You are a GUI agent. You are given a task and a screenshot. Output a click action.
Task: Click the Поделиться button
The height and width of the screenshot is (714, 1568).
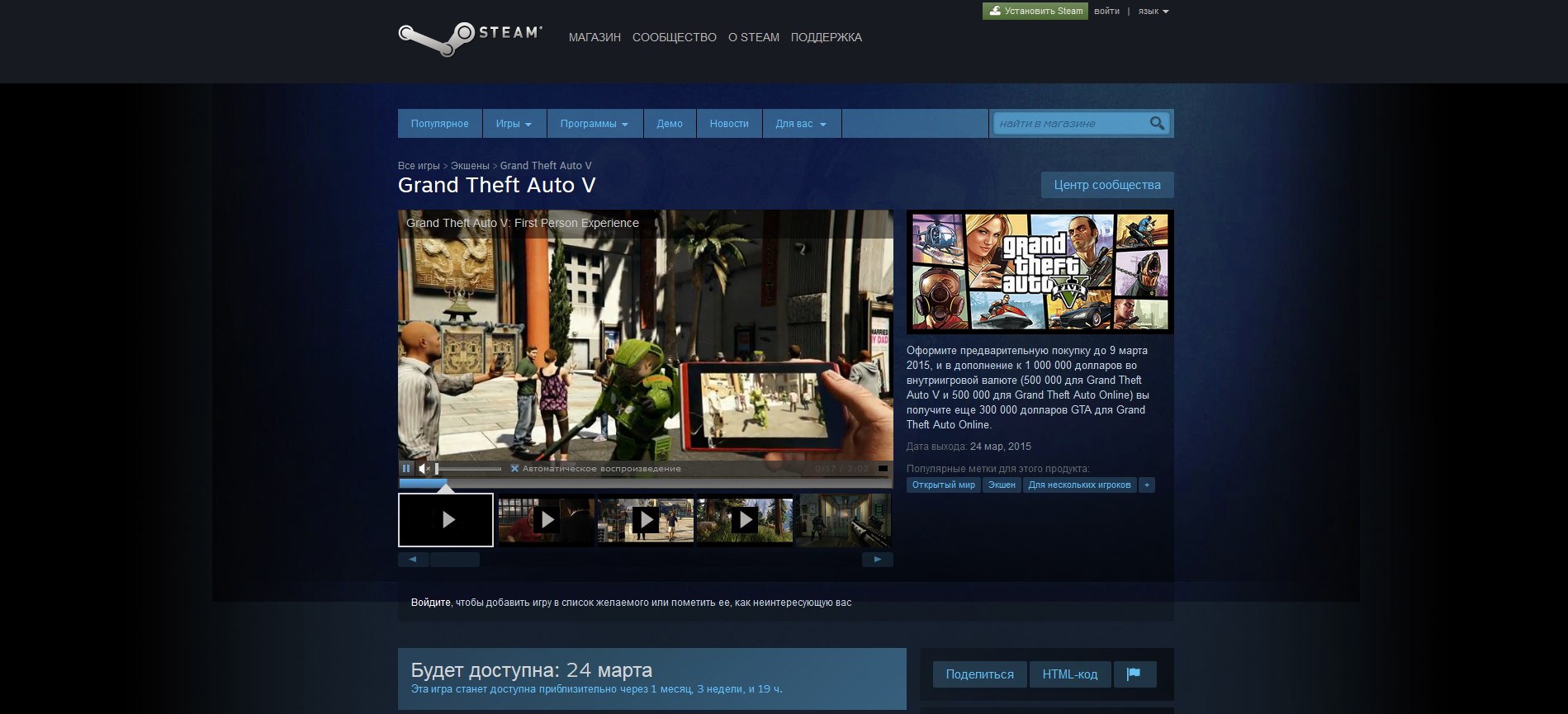[x=979, y=674]
